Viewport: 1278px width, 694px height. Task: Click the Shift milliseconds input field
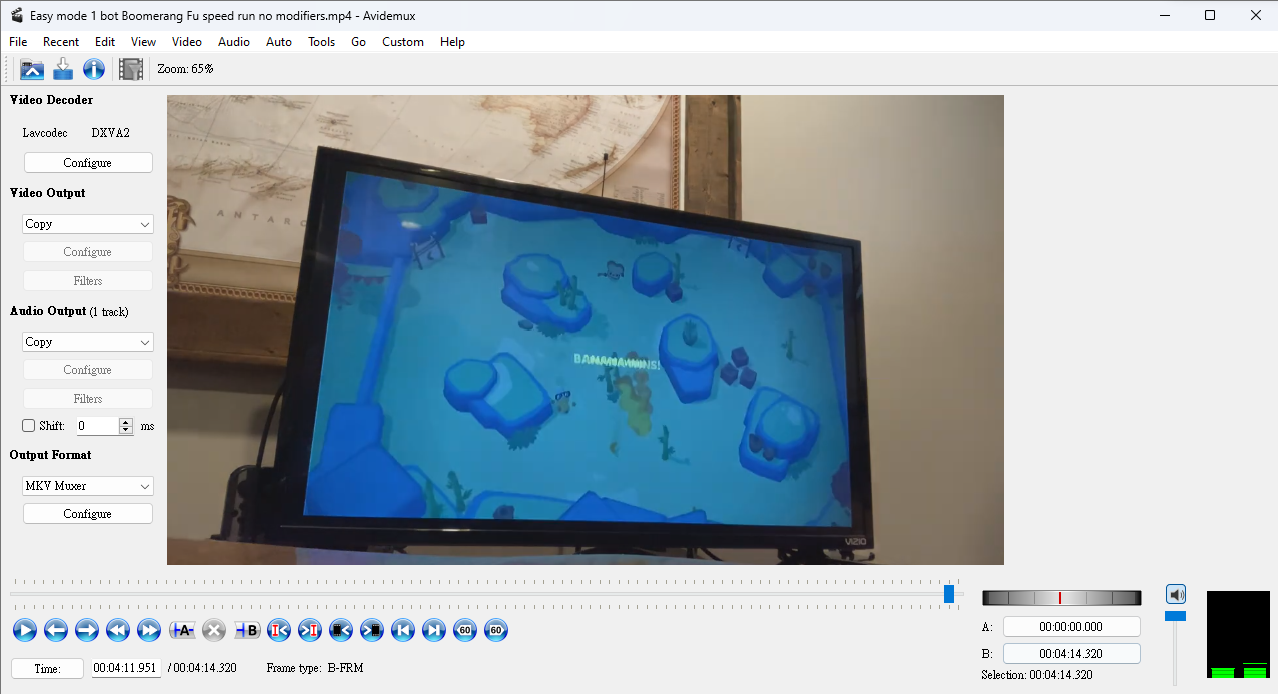click(98, 426)
